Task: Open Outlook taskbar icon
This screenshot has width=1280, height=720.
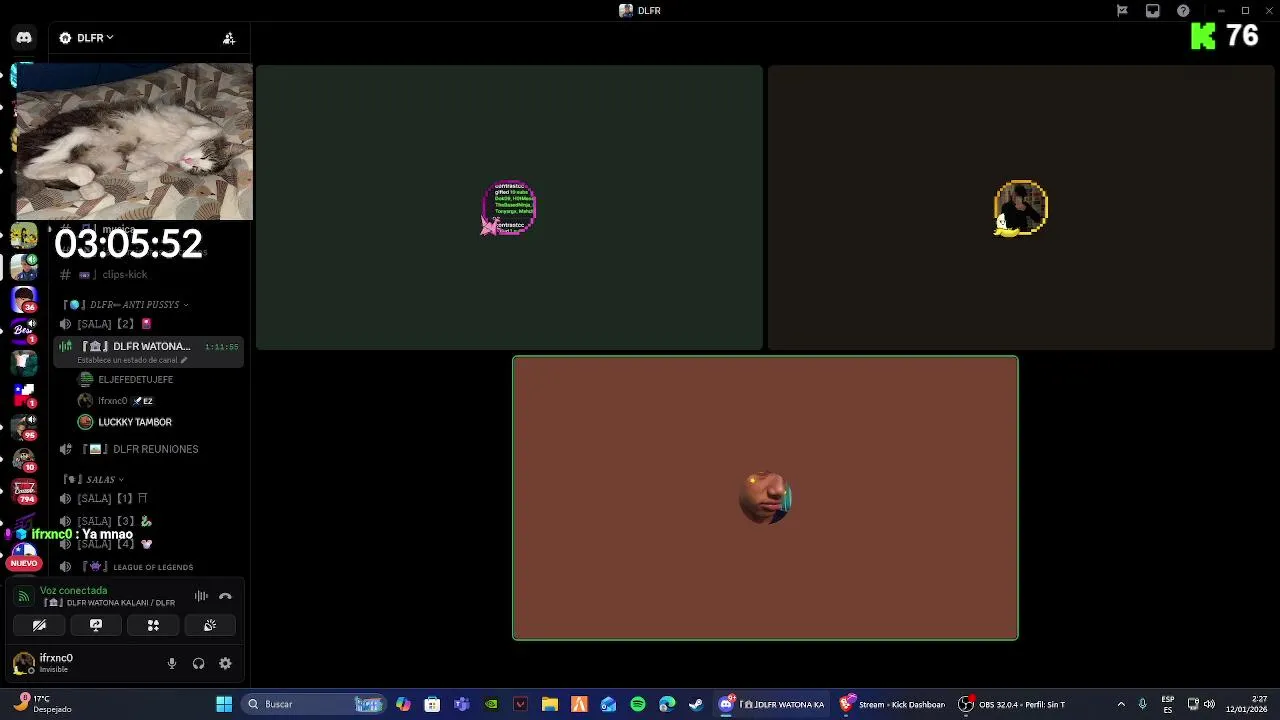Action: 608,704
